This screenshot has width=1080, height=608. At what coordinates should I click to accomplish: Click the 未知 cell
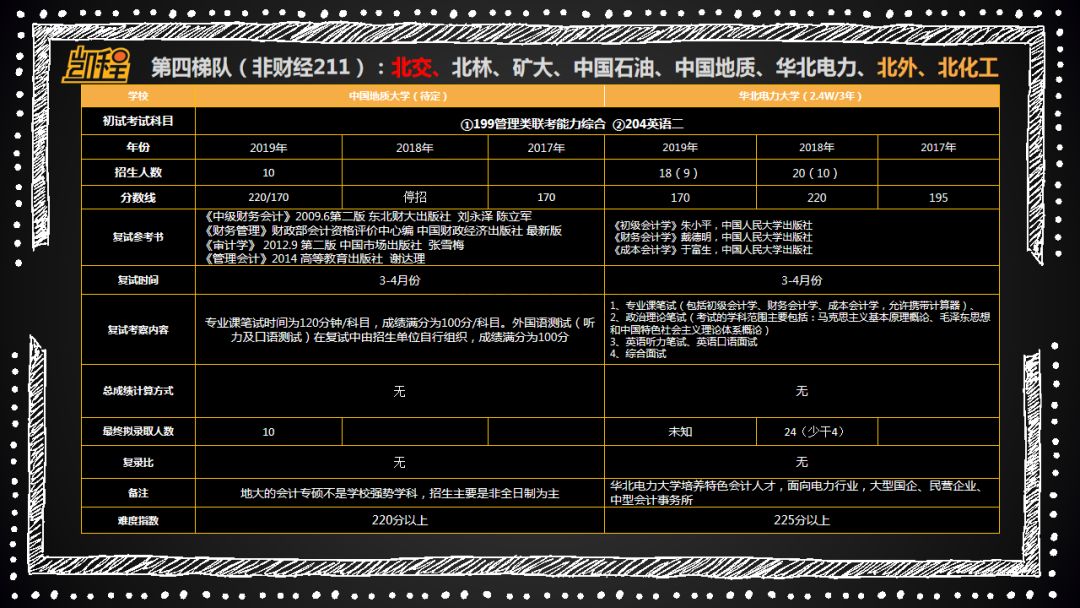[680, 432]
